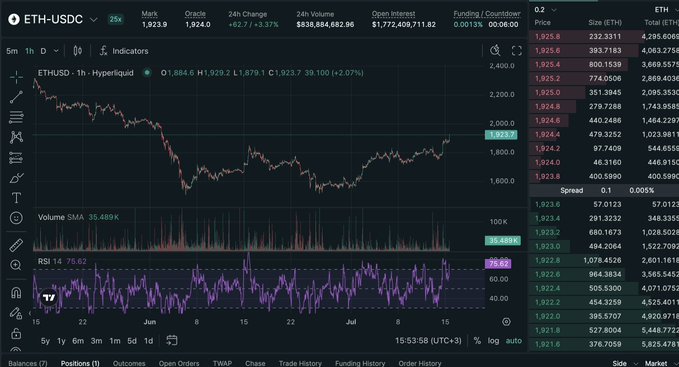Enter fullscreen chart mode
Screen dimensions: 679x367
point(517,51)
